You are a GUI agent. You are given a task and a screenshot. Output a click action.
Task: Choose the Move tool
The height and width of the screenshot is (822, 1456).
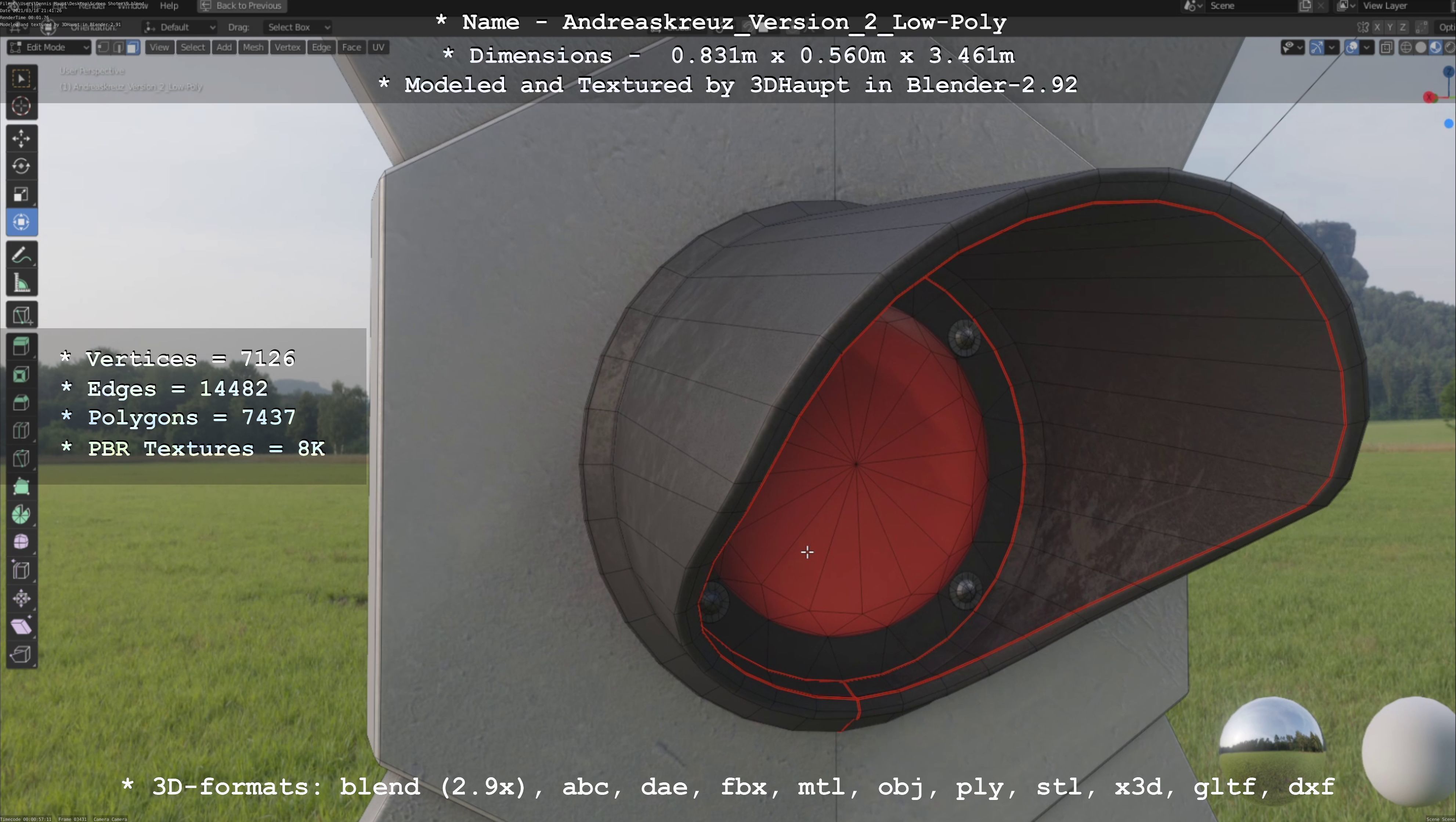coord(21,138)
